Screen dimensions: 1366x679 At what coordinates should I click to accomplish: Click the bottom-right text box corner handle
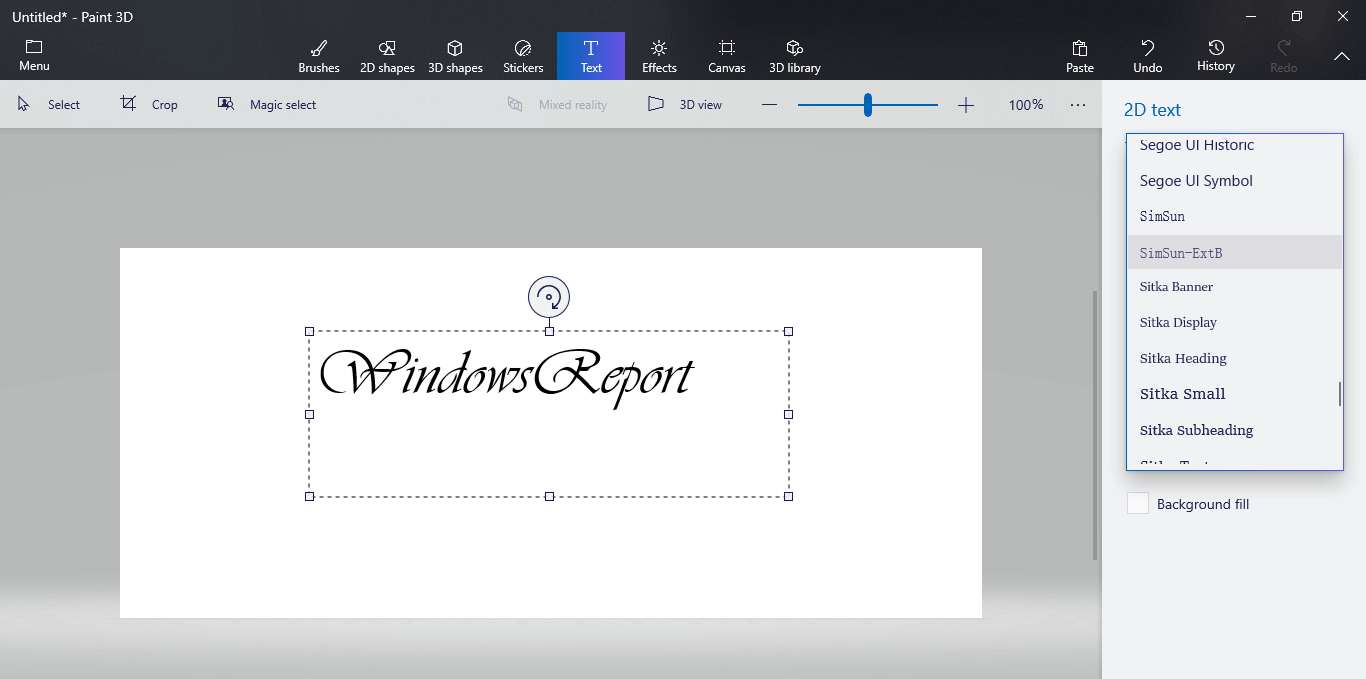788,496
